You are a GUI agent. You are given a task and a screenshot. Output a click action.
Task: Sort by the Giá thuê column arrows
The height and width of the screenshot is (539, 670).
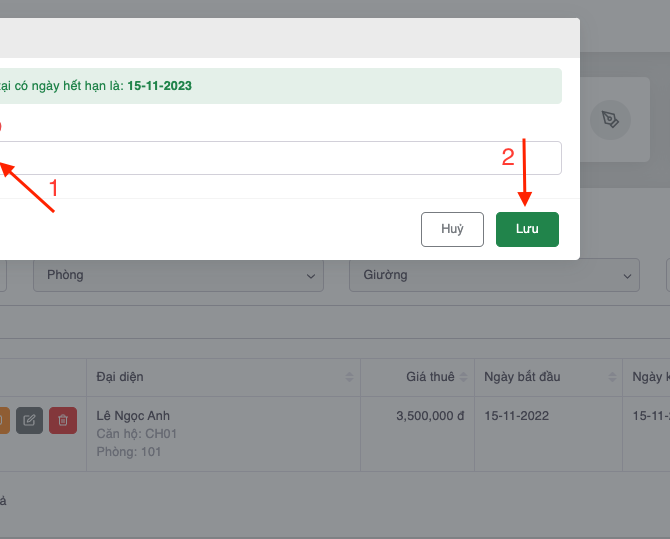462,377
